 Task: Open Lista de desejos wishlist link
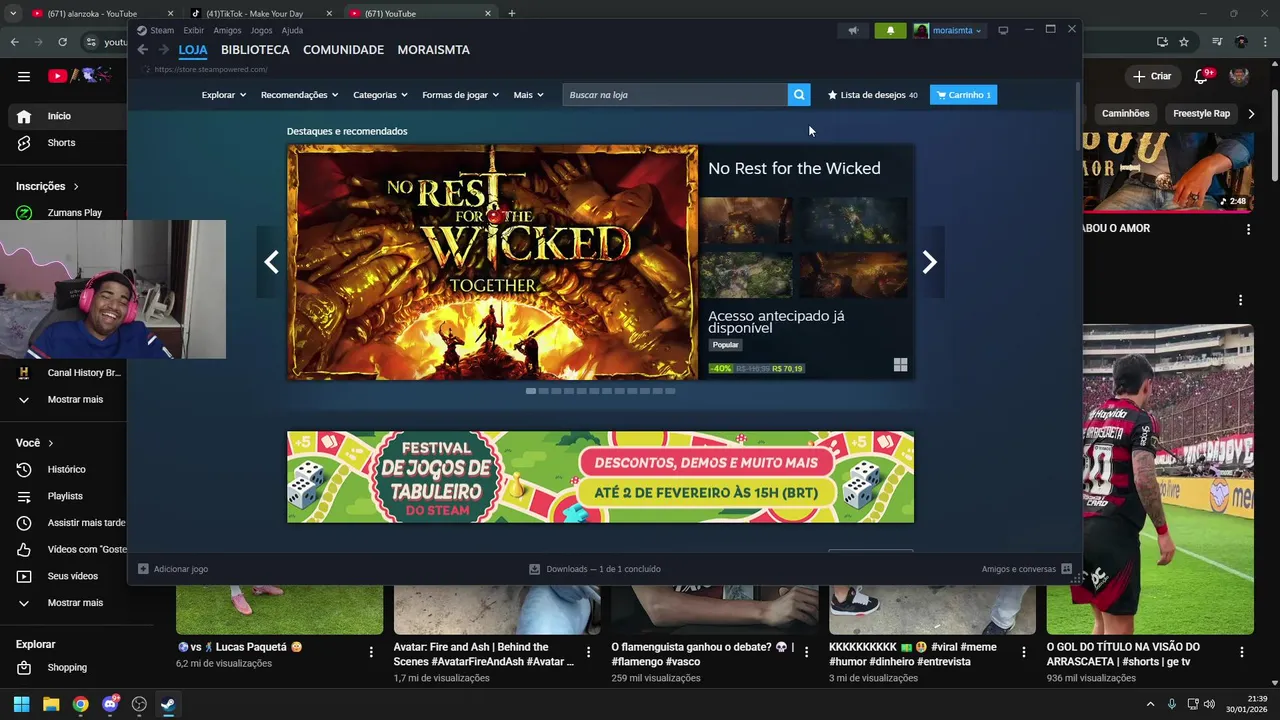(x=872, y=95)
